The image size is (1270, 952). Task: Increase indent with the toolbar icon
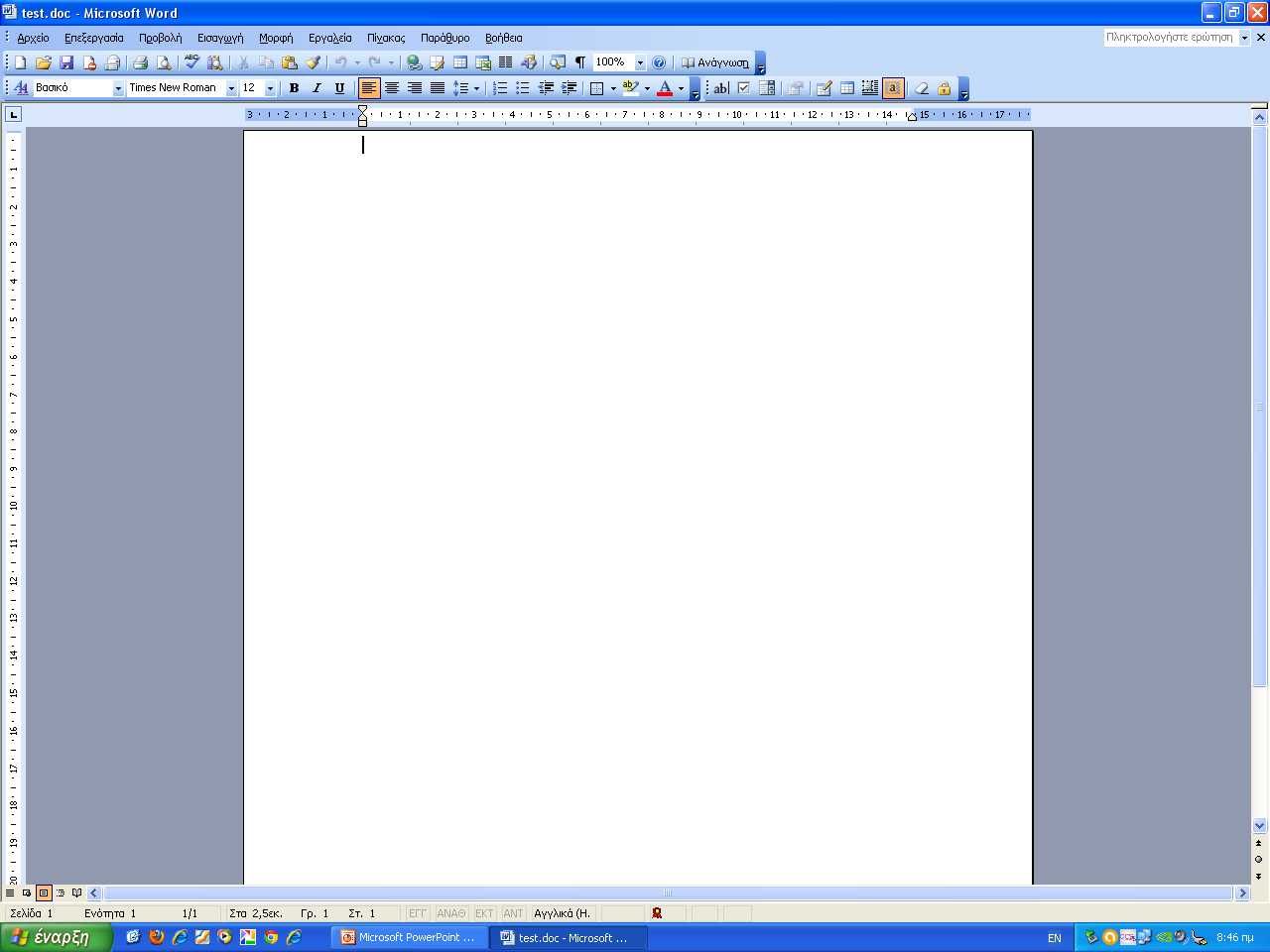click(570, 88)
